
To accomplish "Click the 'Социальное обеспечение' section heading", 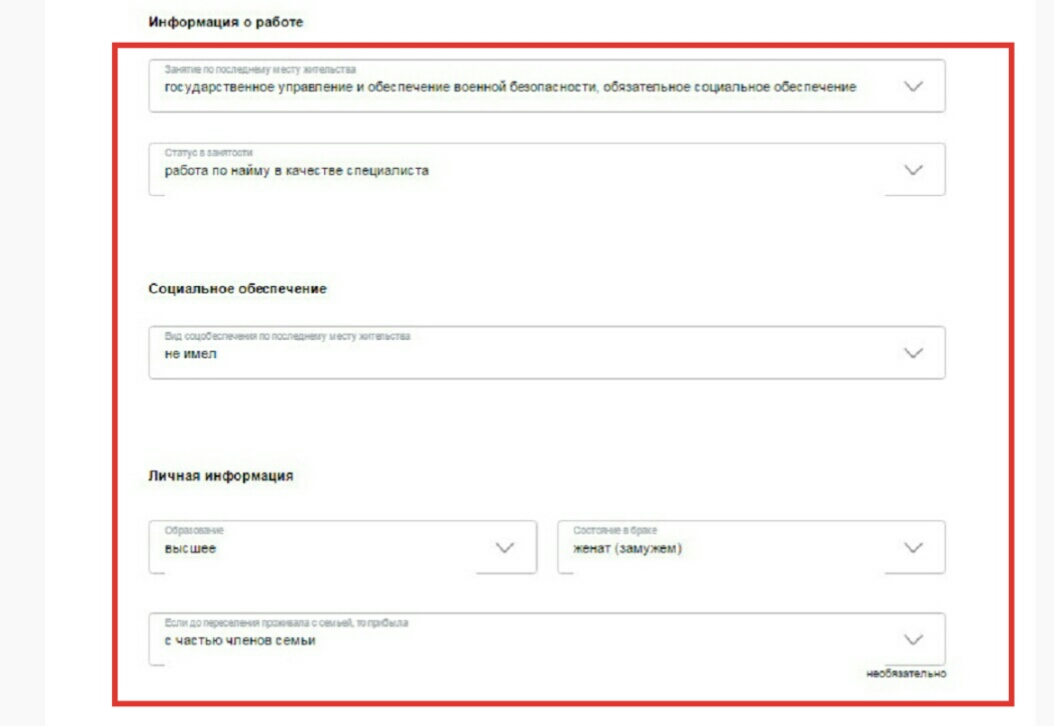I will click(x=238, y=289).
